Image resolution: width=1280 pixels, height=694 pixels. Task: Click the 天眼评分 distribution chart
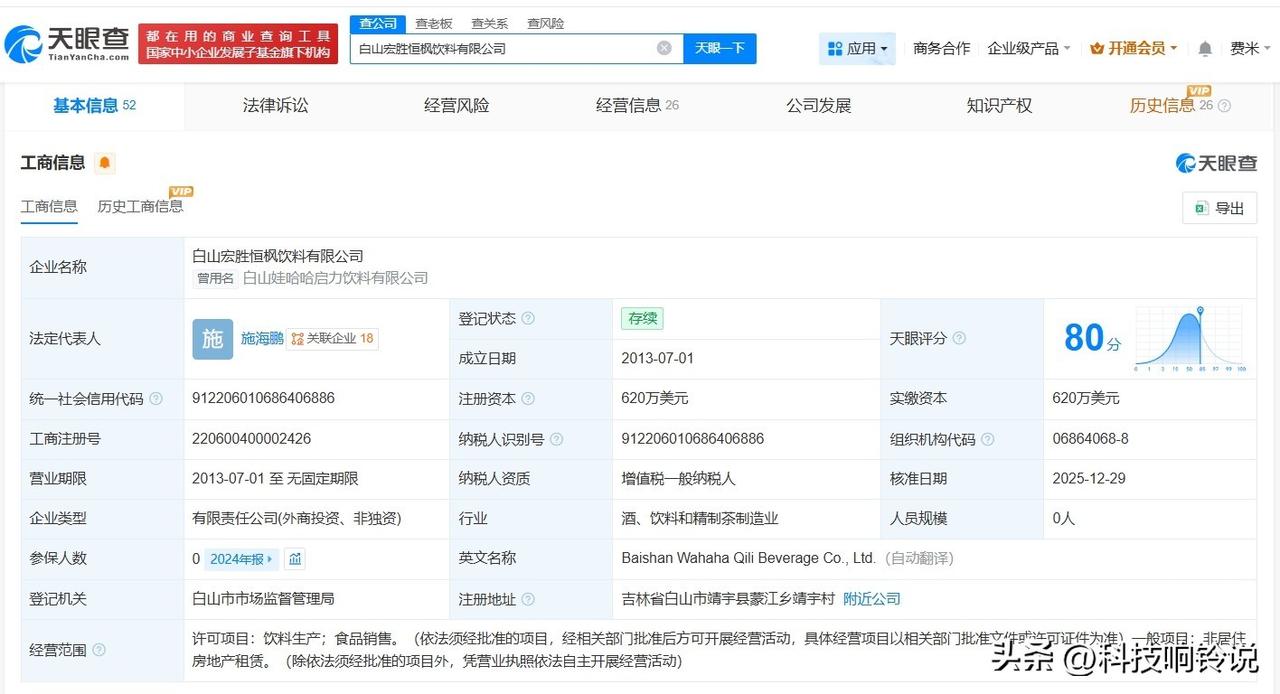coord(1190,339)
